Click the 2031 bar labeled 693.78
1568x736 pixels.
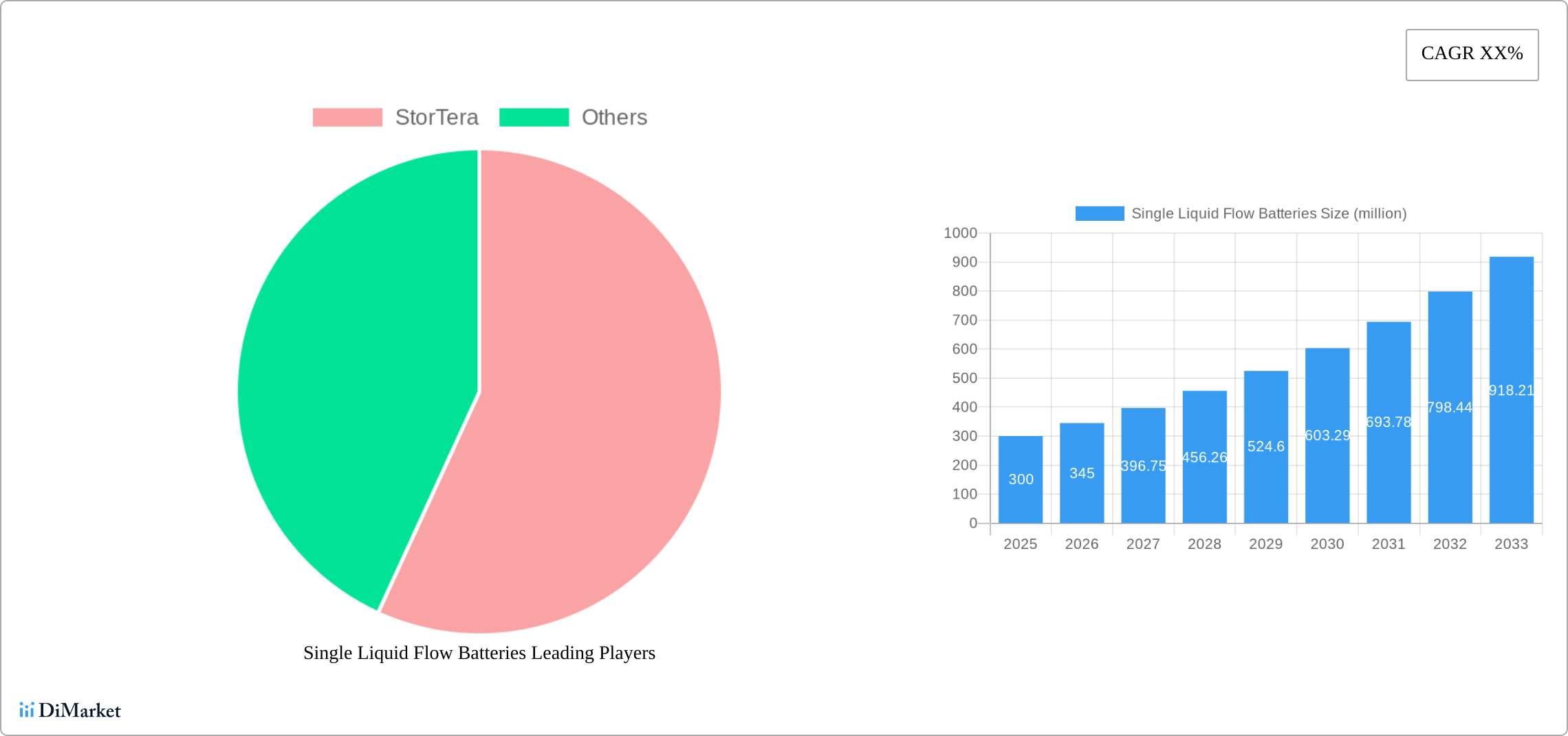(x=1389, y=422)
